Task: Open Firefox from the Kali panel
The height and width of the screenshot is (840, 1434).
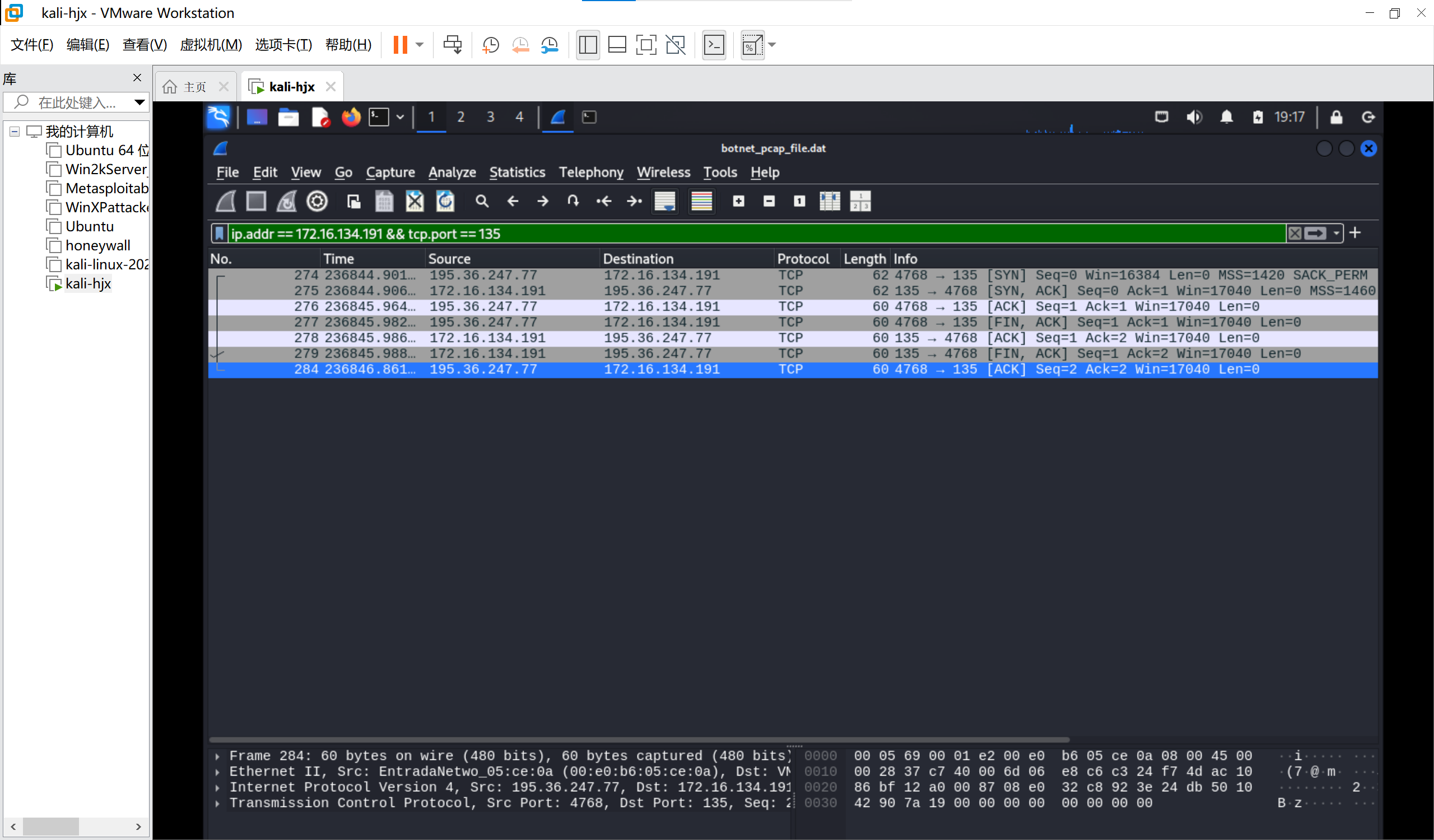Action: [351, 118]
